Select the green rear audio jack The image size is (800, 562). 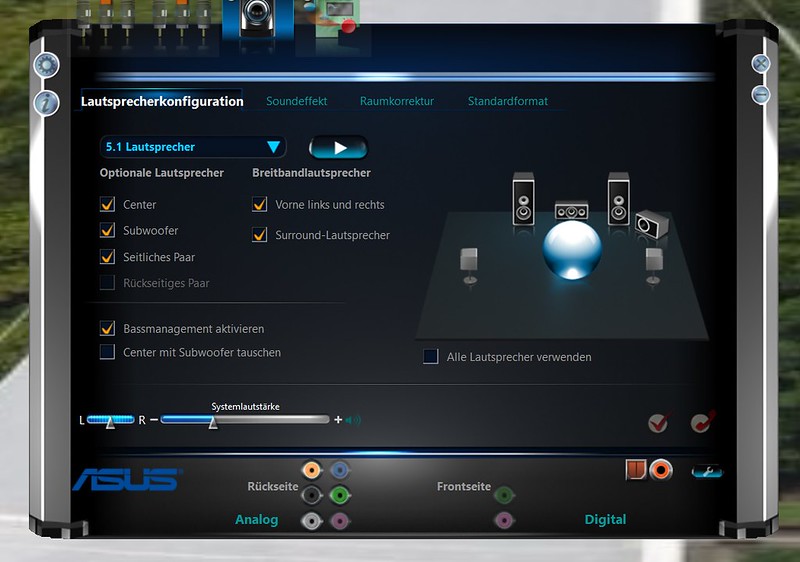[x=339, y=495]
